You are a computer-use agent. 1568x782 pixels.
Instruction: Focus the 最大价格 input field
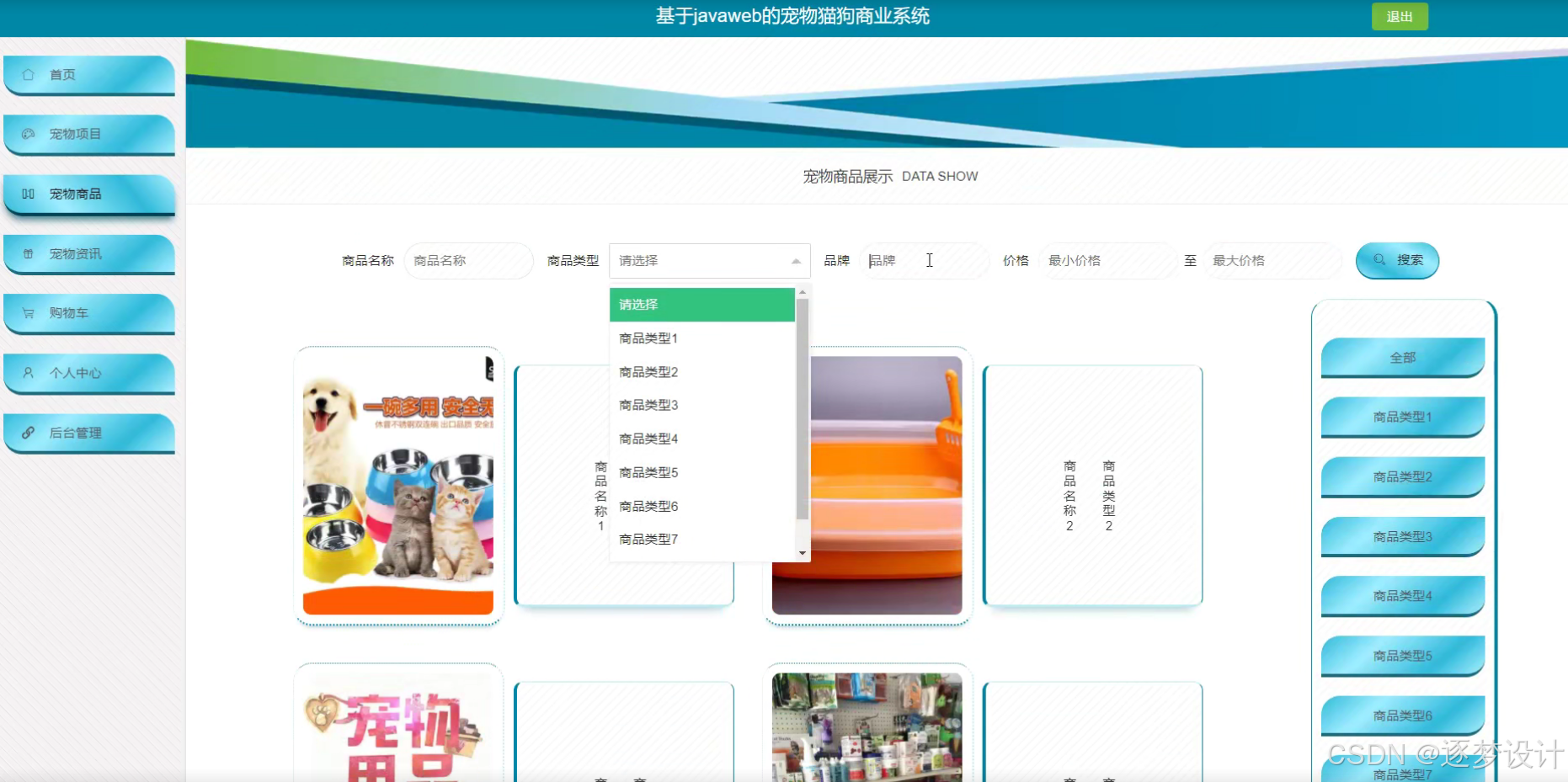(x=1272, y=261)
